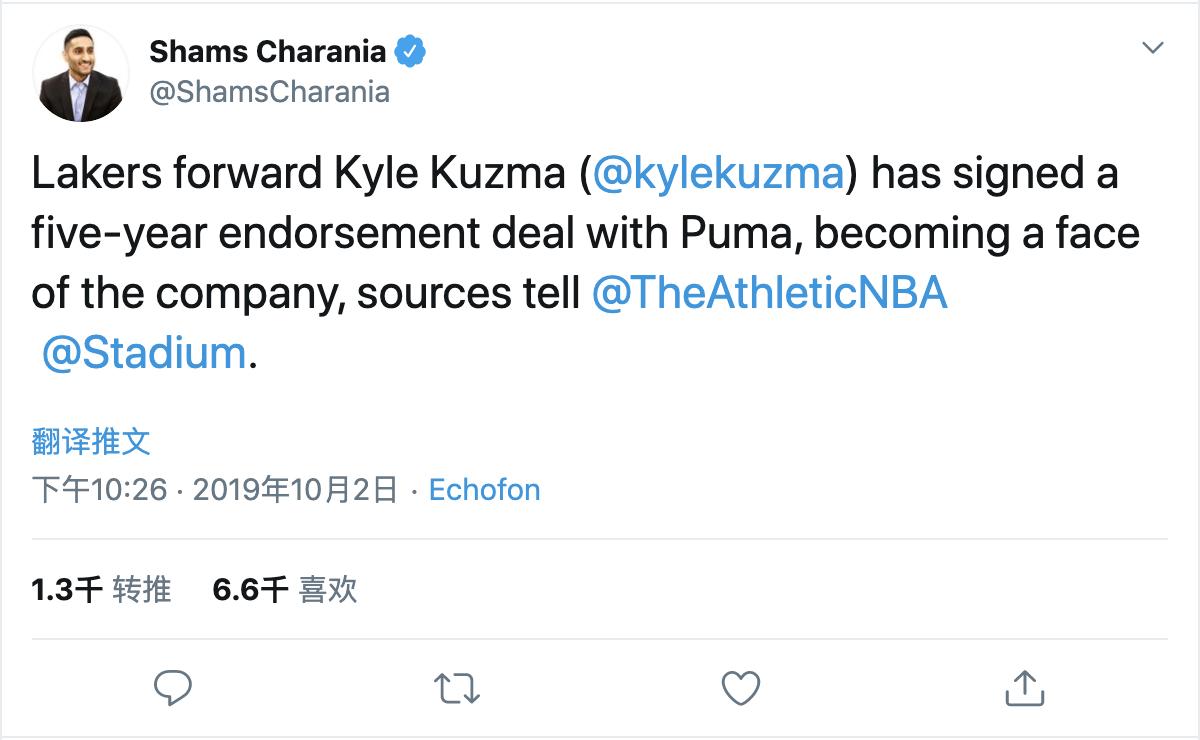This screenshot has width=1200, height=740.
Task: Click the reply speech bubble icon
Action: 174,687
